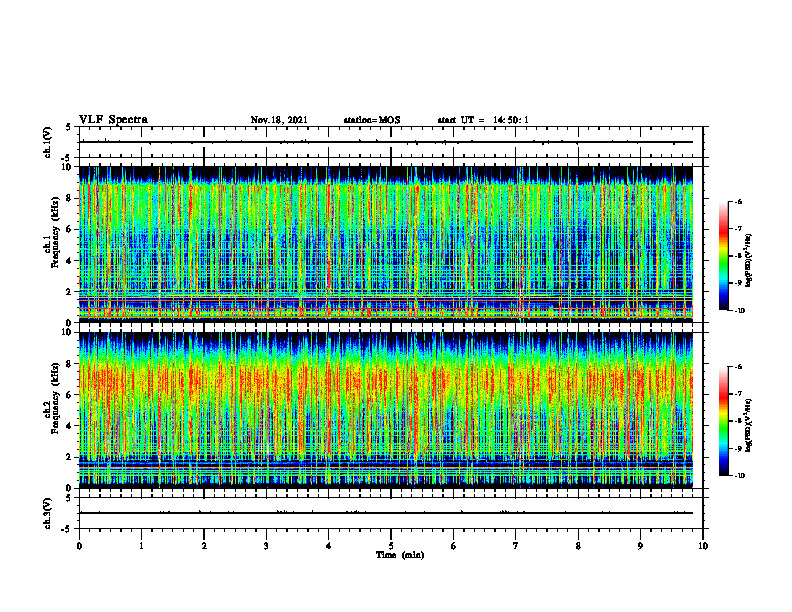This screenshot has height=612, width=792.
Task: Click time tick label "2" on the x-axis
Action: coord(204,546)
